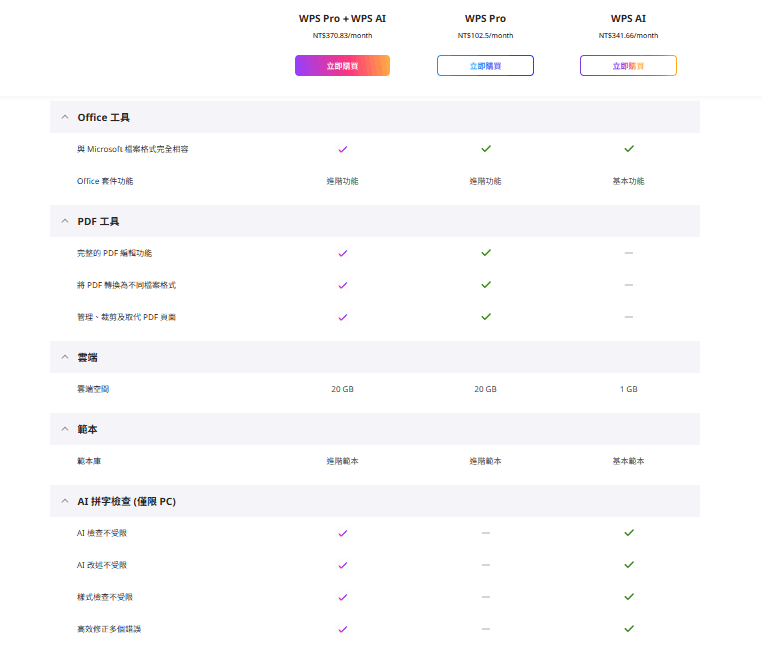Collapse the PDF 工具 section
Screen dimensions: 762x651
[x=65, y=221]
